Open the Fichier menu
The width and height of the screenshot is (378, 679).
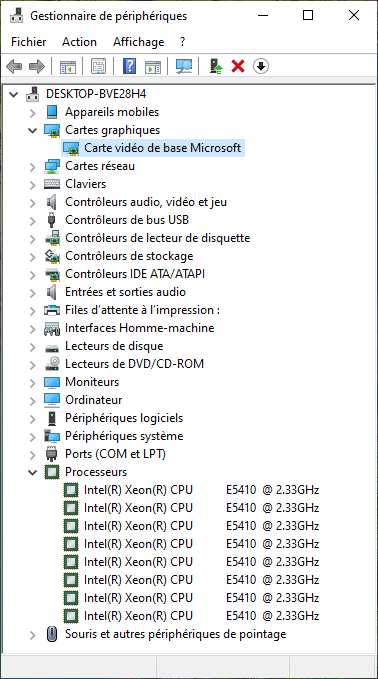29,42
